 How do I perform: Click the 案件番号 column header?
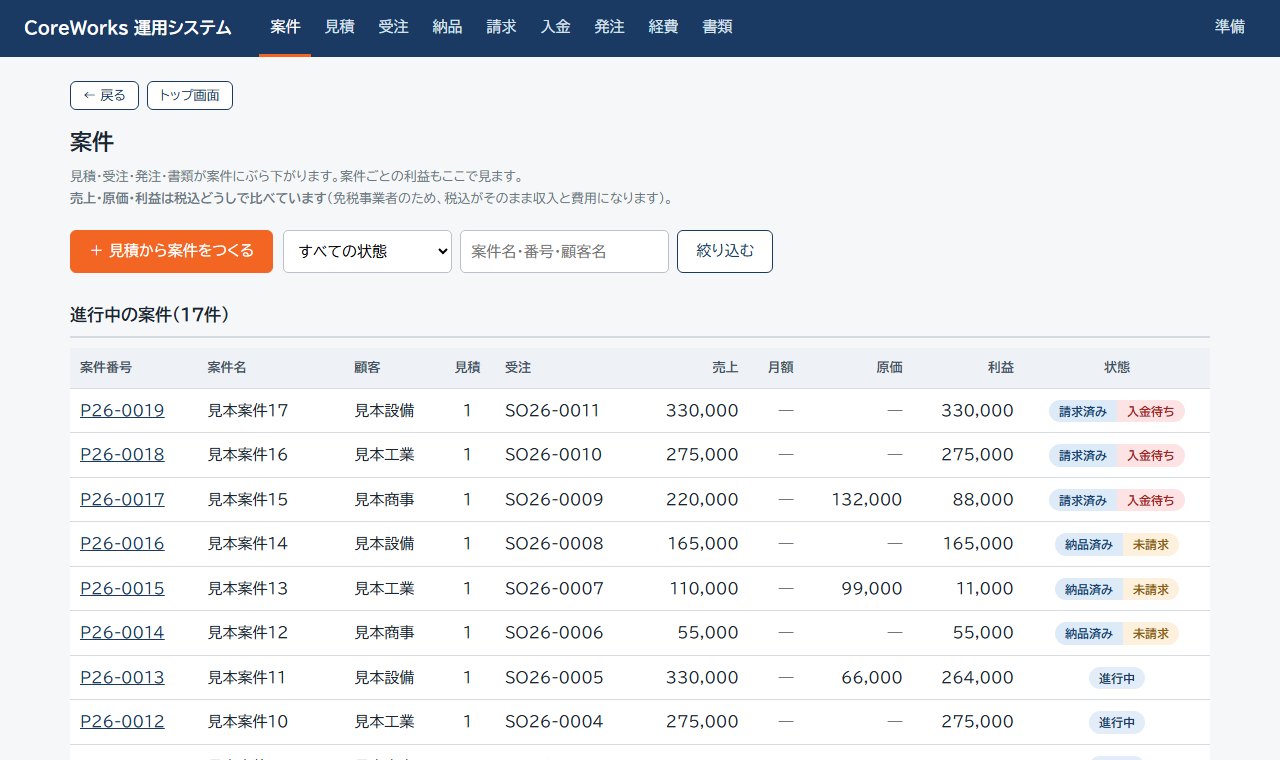106,367
